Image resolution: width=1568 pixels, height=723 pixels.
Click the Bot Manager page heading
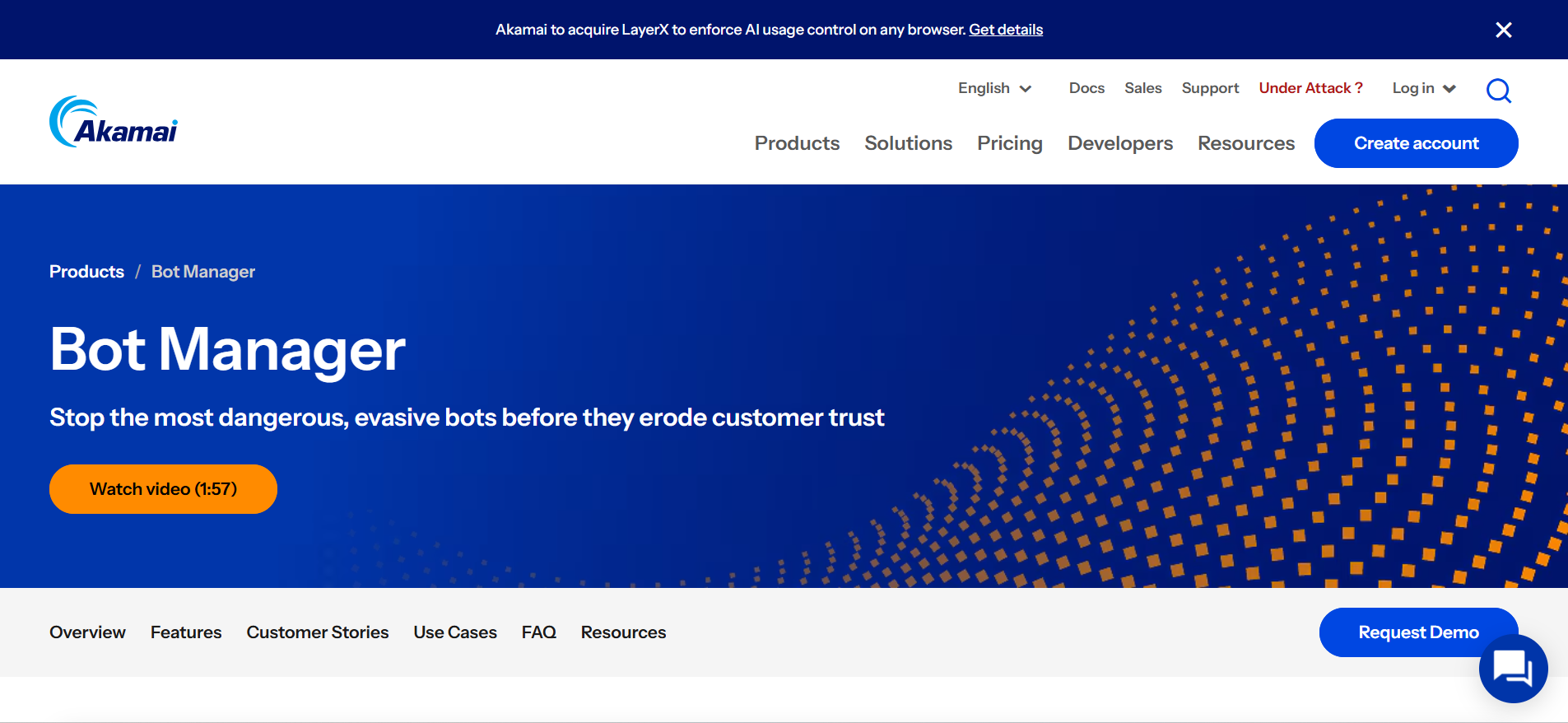click(227, 350)
